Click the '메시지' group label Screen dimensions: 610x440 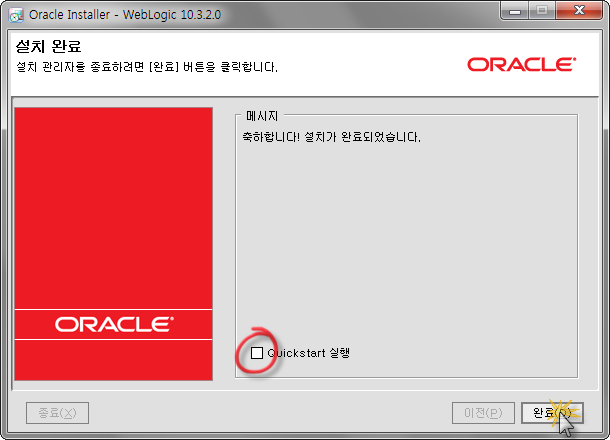tap(262, 116)
